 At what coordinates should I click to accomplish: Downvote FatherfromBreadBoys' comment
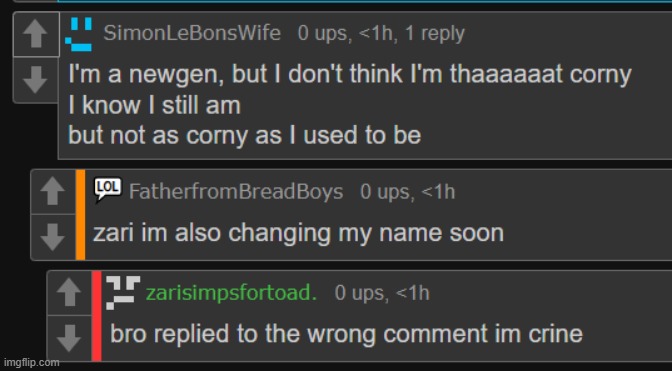[53, 237]
